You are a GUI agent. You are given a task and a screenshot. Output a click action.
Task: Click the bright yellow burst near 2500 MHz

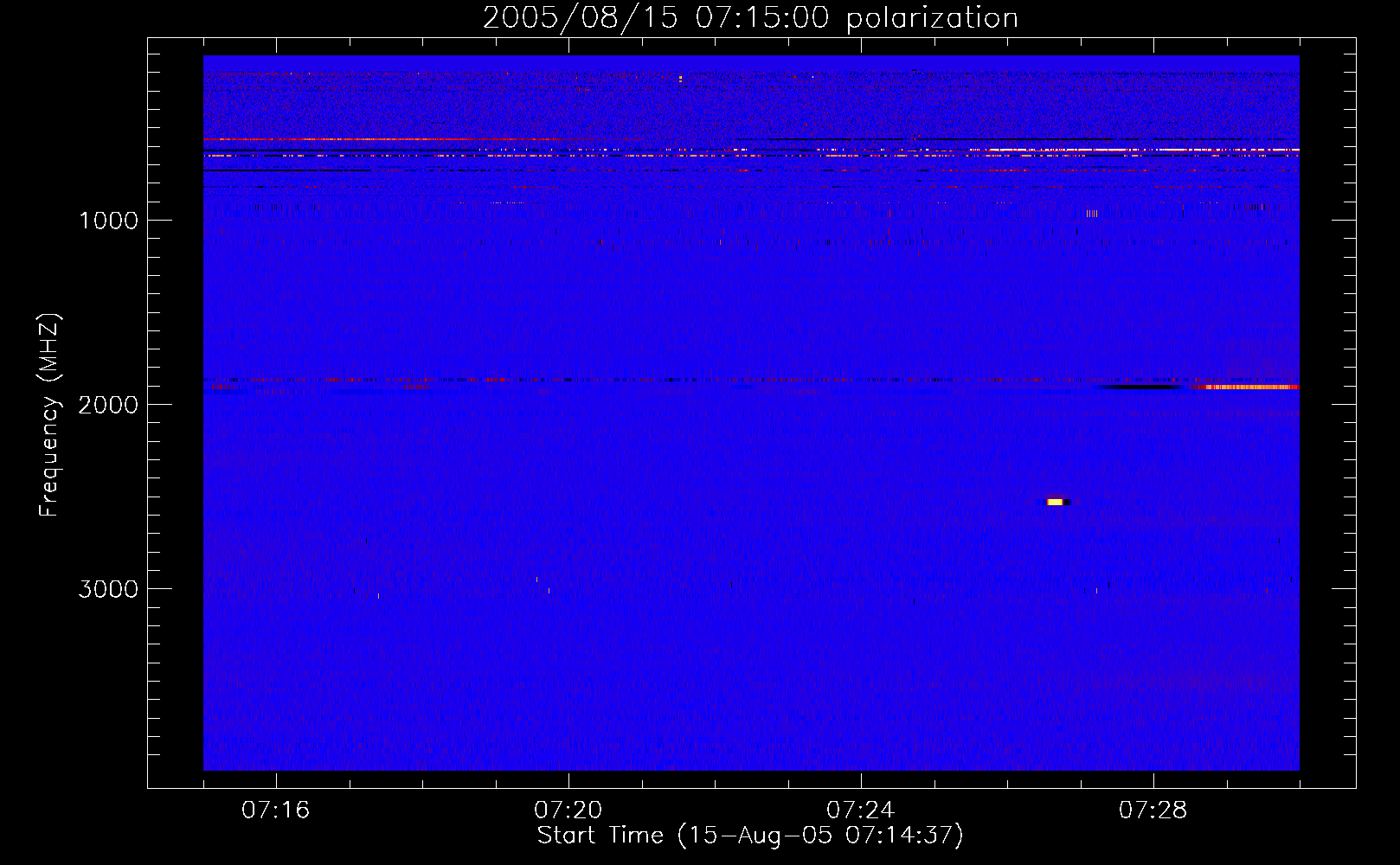point(1055,502)
